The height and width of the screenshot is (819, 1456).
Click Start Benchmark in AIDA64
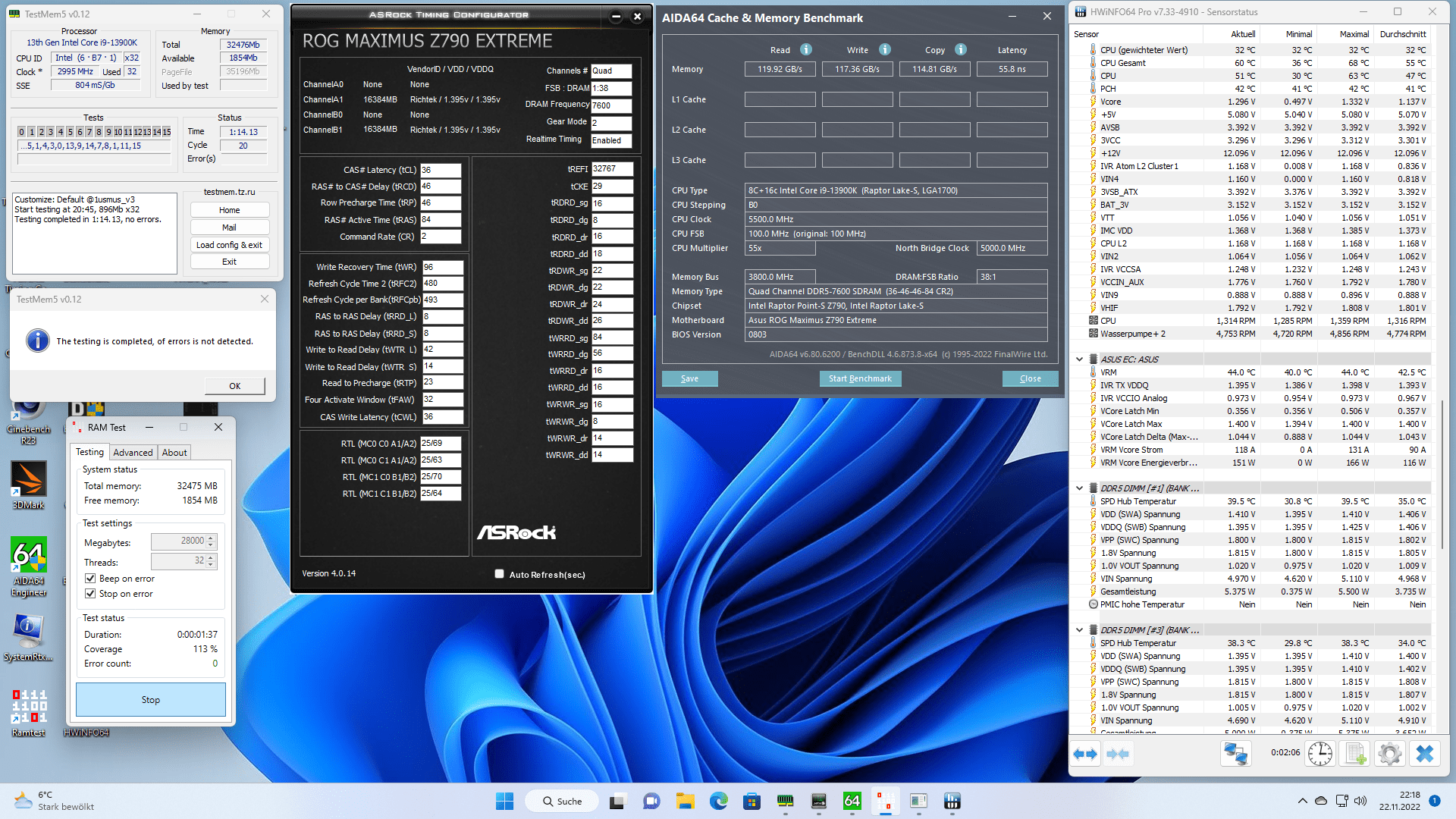click(860, 378)
